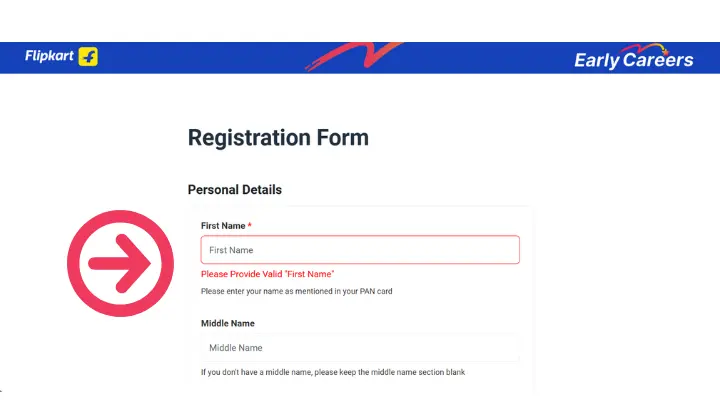Open the Early Careers logo link
720x420 pixels.
tap(634, 57)
